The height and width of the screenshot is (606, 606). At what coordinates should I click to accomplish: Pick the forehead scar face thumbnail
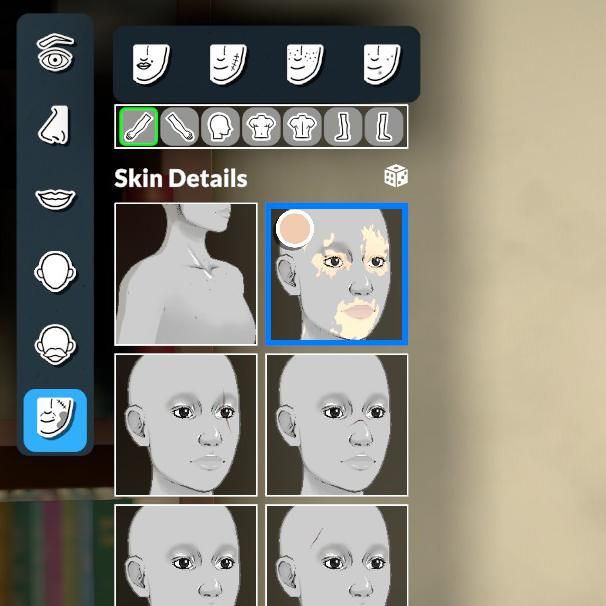[337, 555]
